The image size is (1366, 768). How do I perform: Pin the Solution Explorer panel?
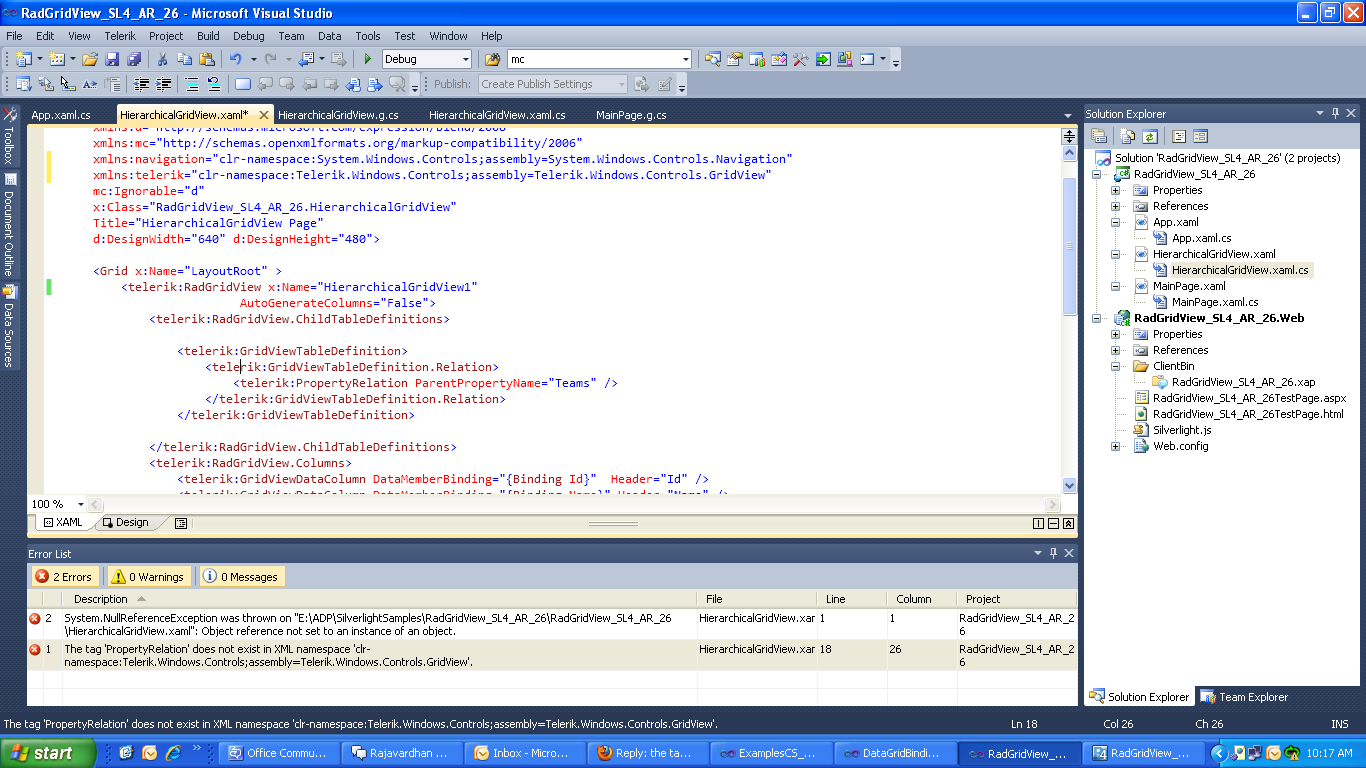click(x=1335, y=114)
